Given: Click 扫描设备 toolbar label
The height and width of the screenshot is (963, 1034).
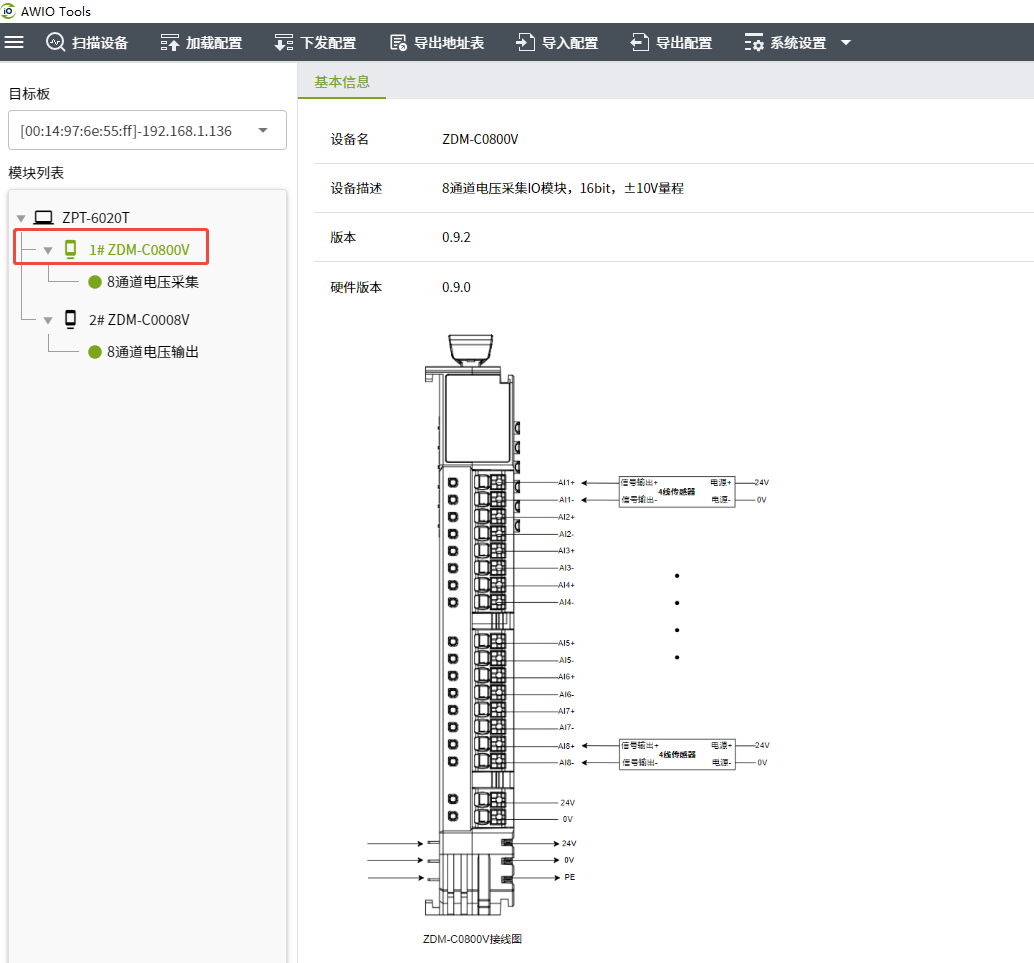Looking at the screenshot, I should pyautogui.click(x=100, y=43).
